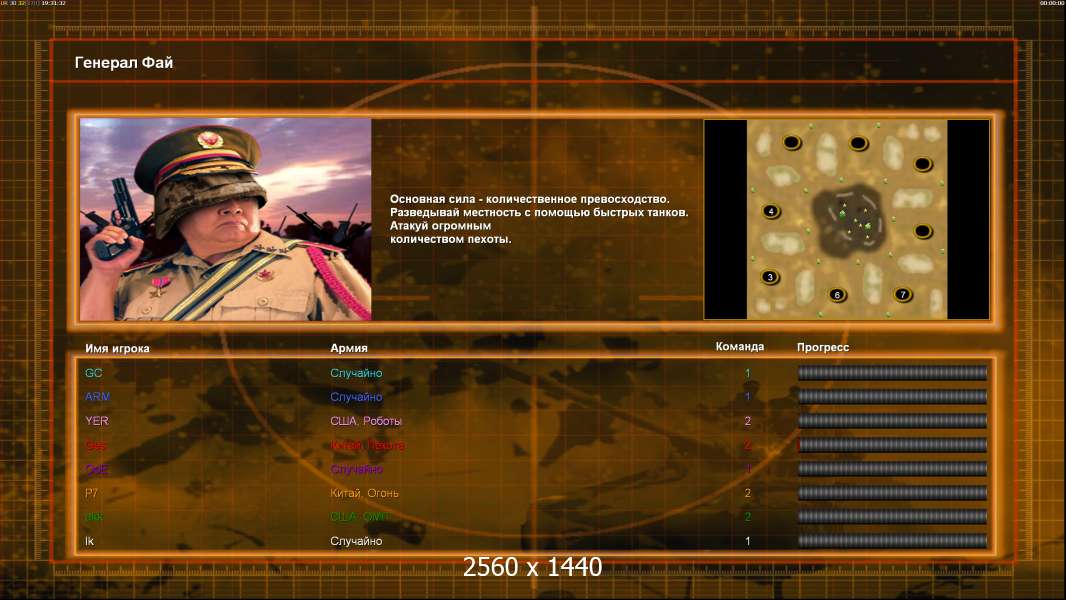Select player name "P7" in the list
The image size is (1066, 600).
pos(91,493)
